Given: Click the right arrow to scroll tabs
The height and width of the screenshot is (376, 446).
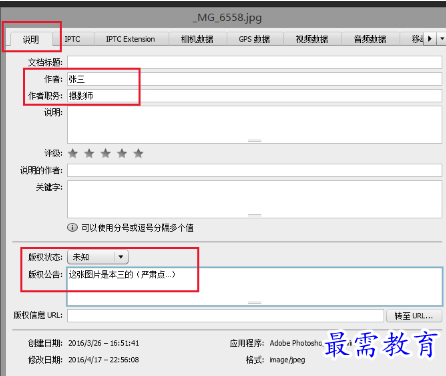Looking at the screenshot, I should pyautogui.click(x=430, y=39).
